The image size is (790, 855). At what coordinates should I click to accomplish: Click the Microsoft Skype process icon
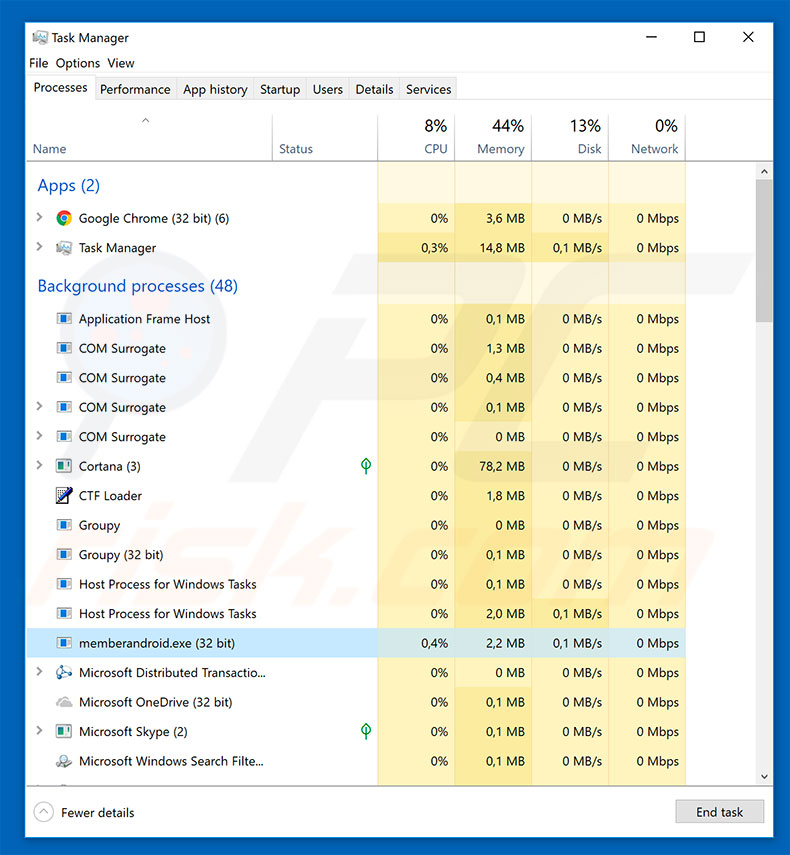(64, 731)
